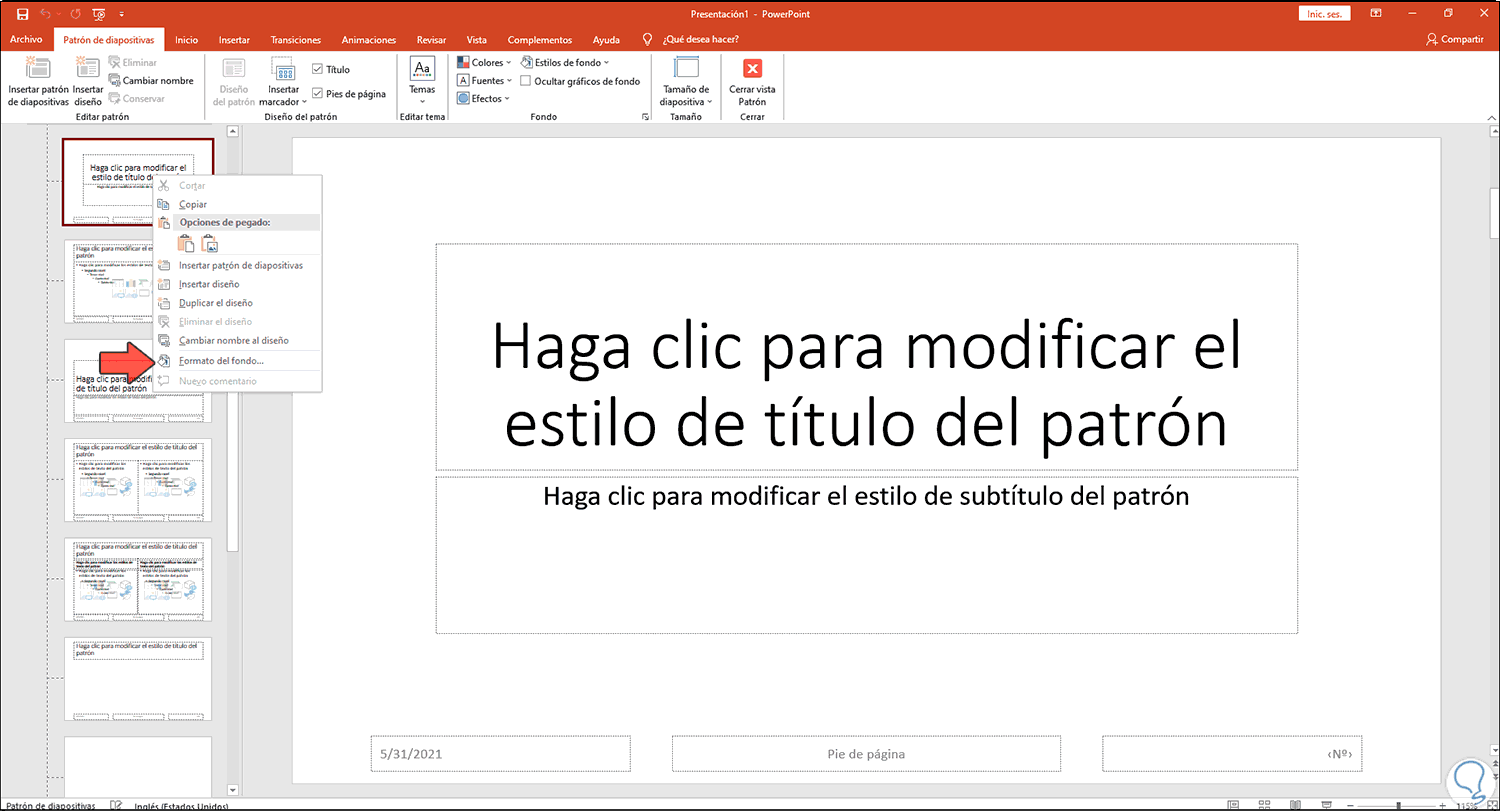The width and height of the screenshot is (1500, 811).
Task: Switch to the Revisar tab
Action: click(x=431, y=40)
